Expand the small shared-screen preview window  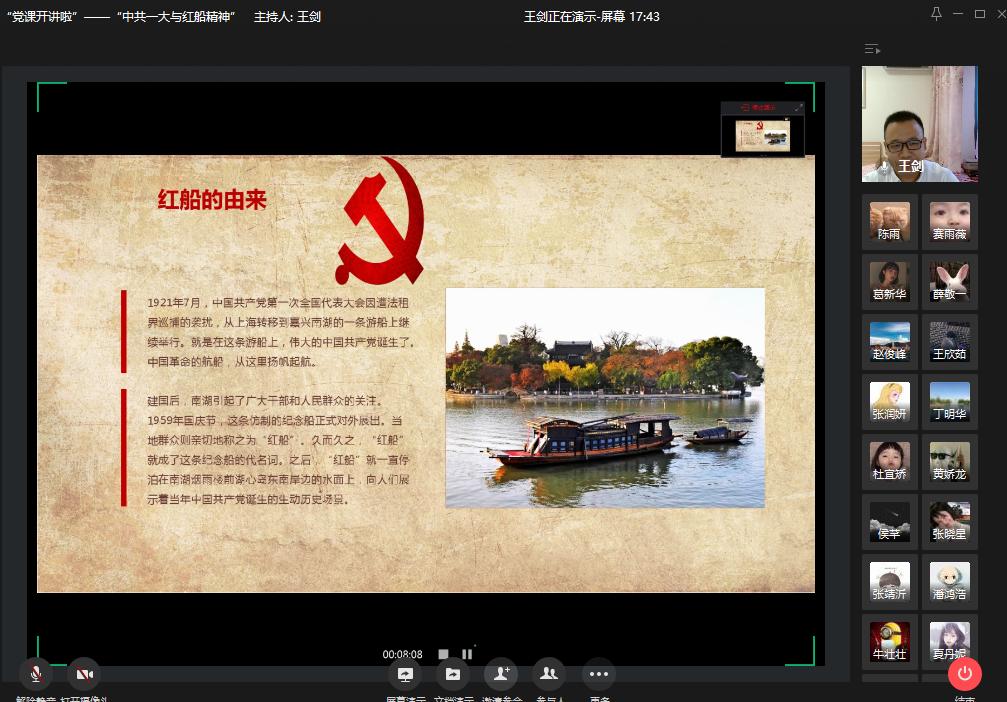pos(798,108)
